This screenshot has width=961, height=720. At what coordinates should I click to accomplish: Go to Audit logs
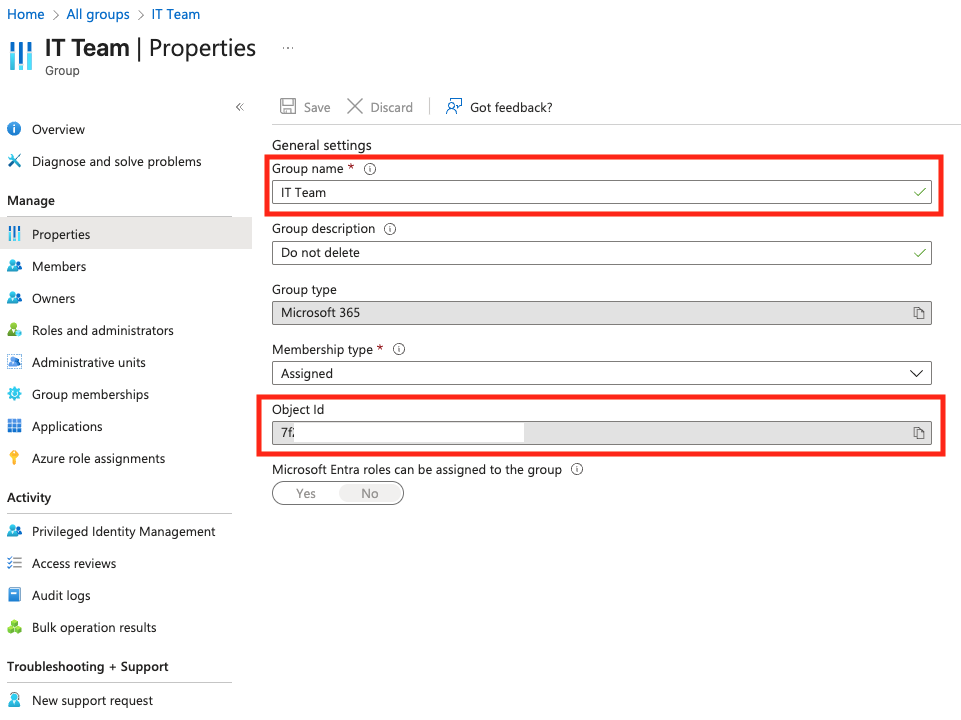[x=61, y=595]
